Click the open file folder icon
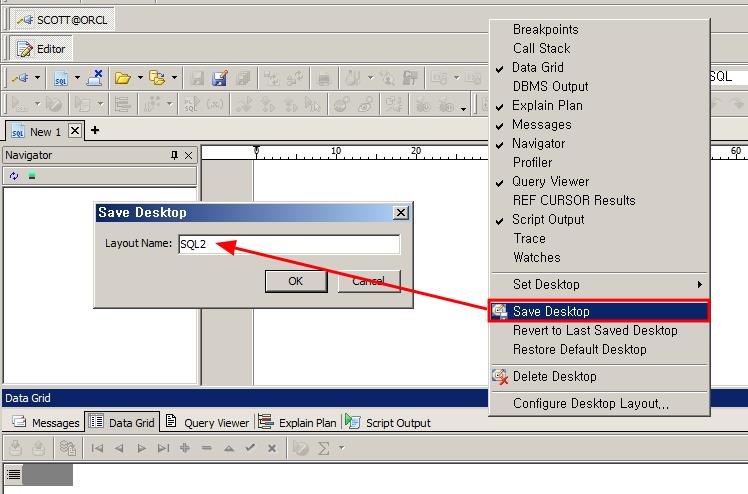The height and width of the screenshot is (494, 748). coord(122,78)
